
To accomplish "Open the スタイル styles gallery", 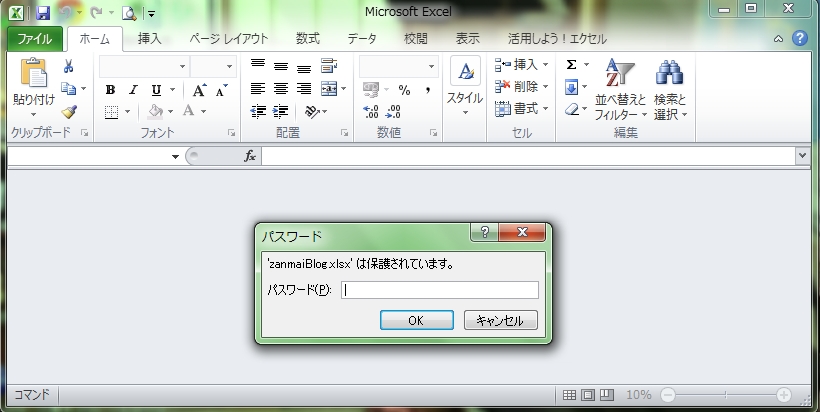I will click(x=465, y=86).
